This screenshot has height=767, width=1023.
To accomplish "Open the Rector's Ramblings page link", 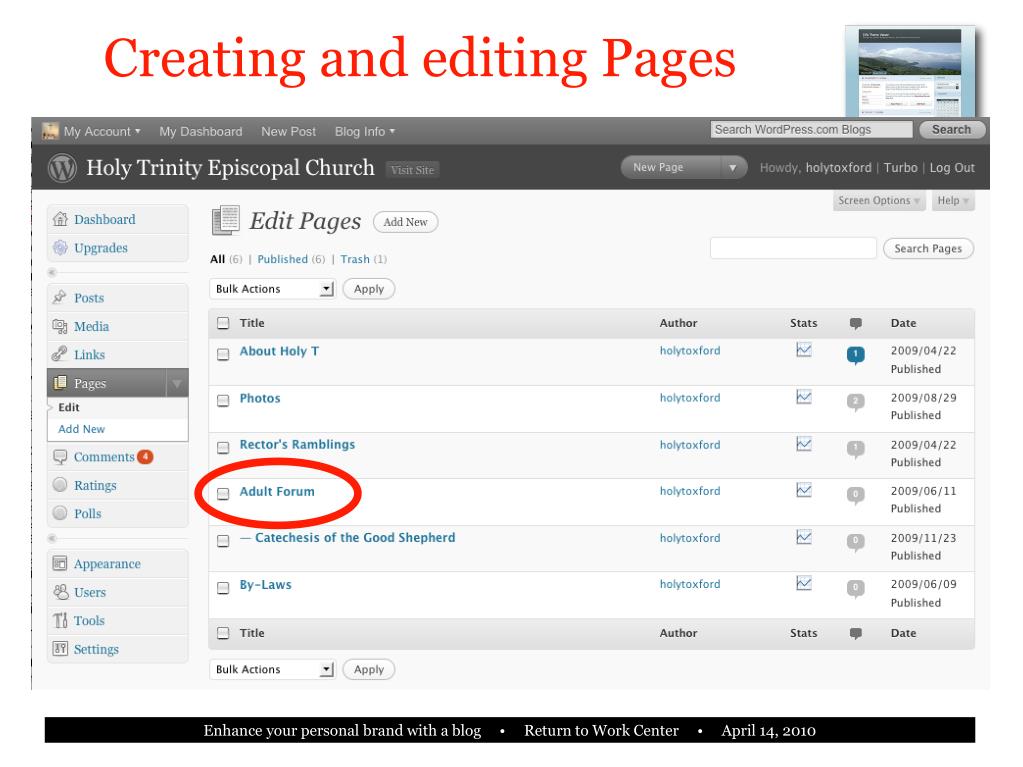I will (x=297, y=444).
